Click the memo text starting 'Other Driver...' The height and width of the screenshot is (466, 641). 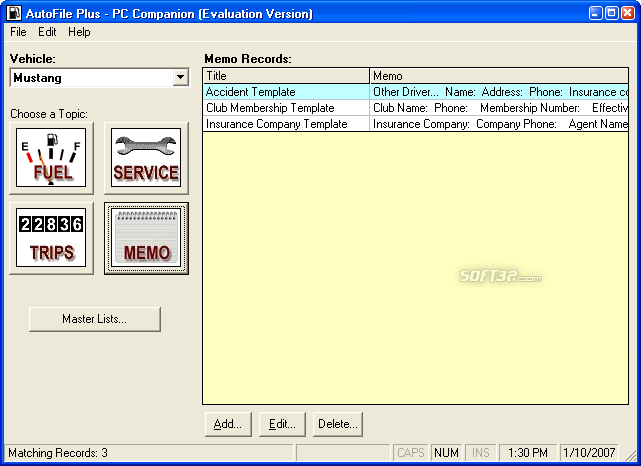coord(499,92)
